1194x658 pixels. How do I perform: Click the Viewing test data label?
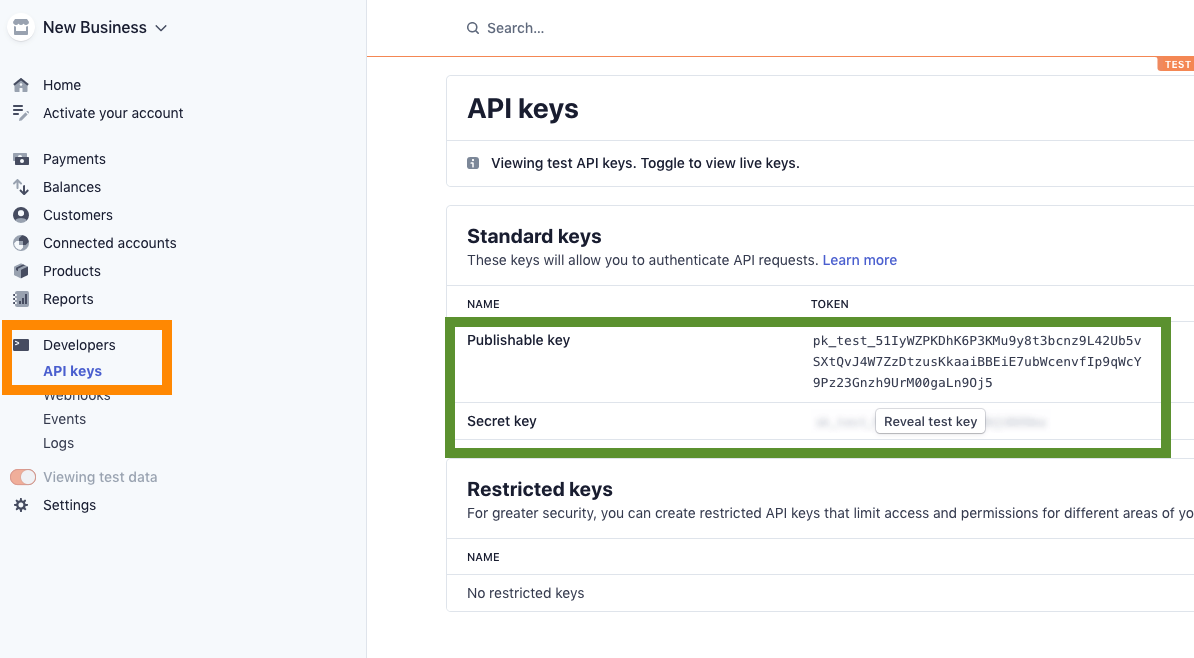pos(101,478)
